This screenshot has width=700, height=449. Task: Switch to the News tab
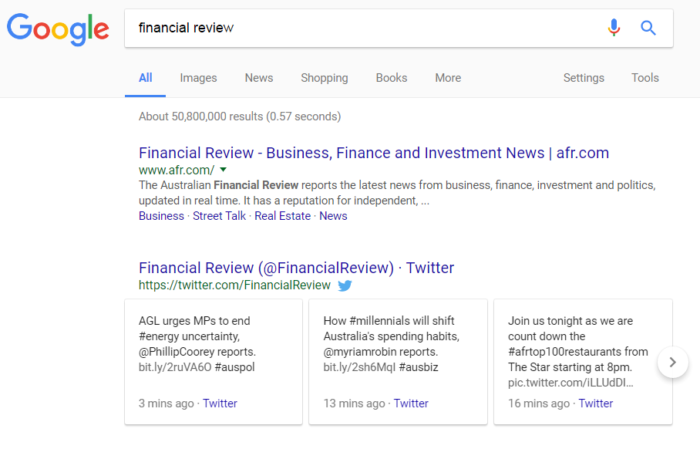[258, 78]
